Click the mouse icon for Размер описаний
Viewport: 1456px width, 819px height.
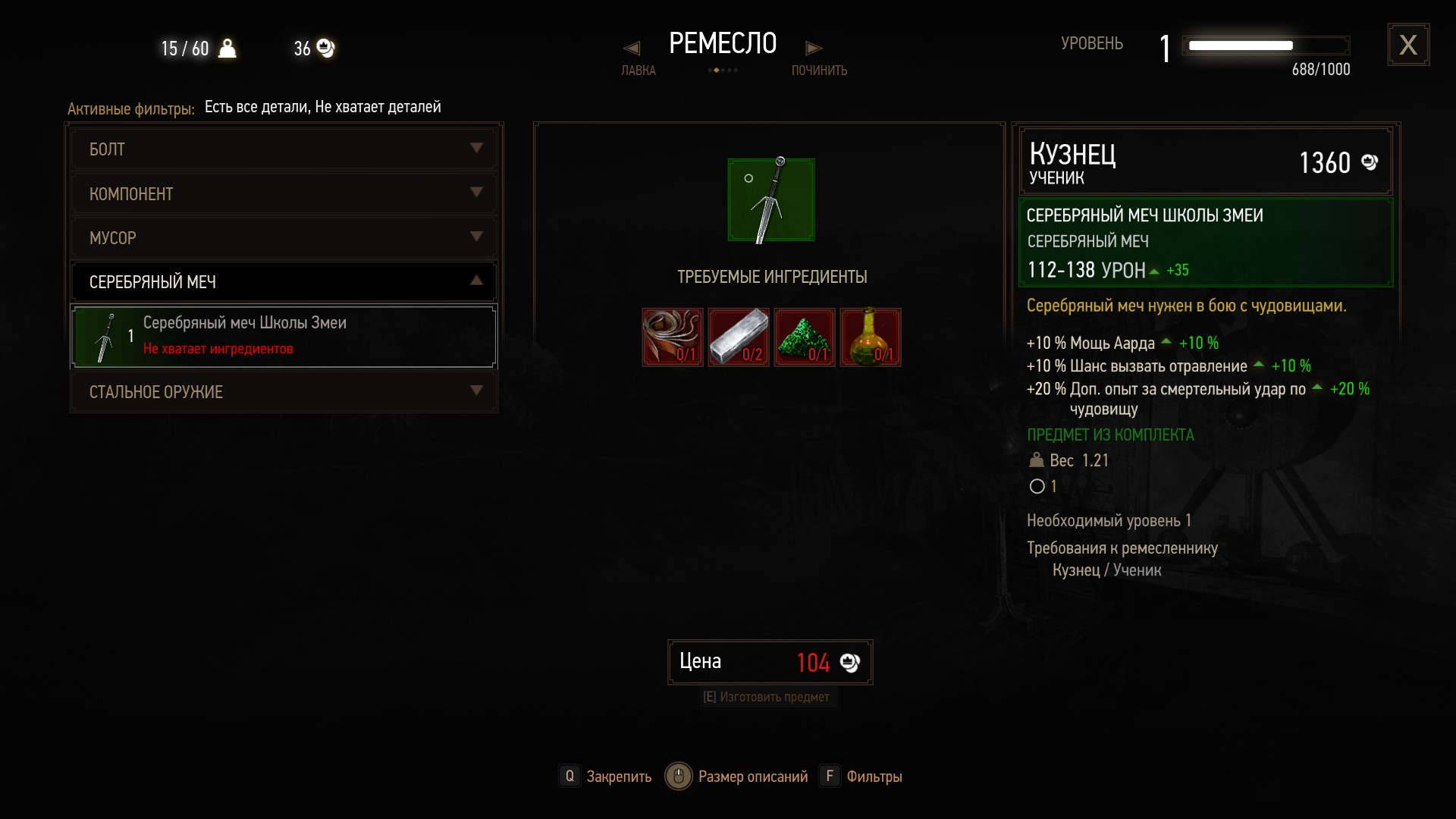pyautogui.click(x=679, y=776)
